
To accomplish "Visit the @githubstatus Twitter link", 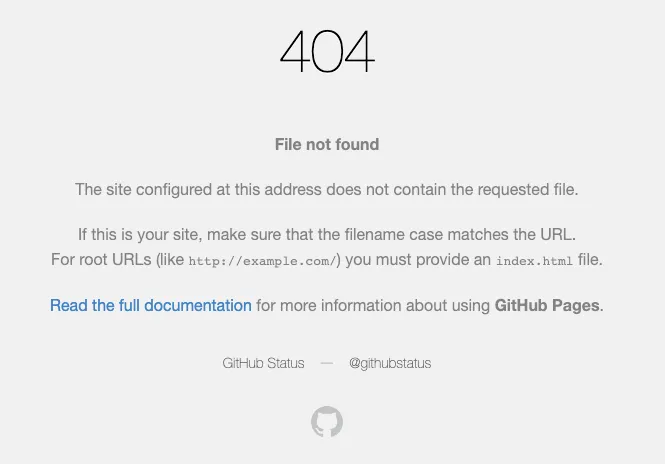I will pos(390,363).
